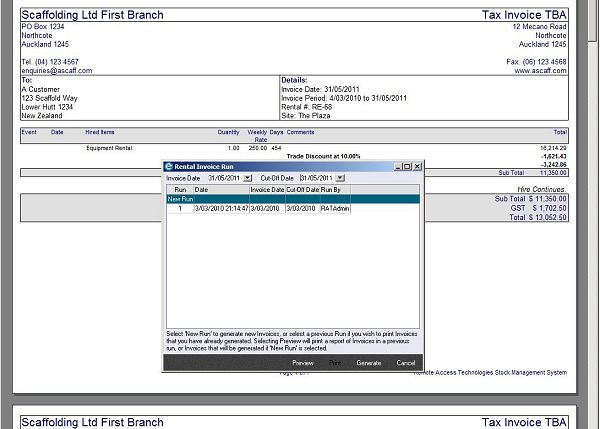
Task: Maximize the Rental Invoice Run dialog
Action: click(x=407, y=166)
